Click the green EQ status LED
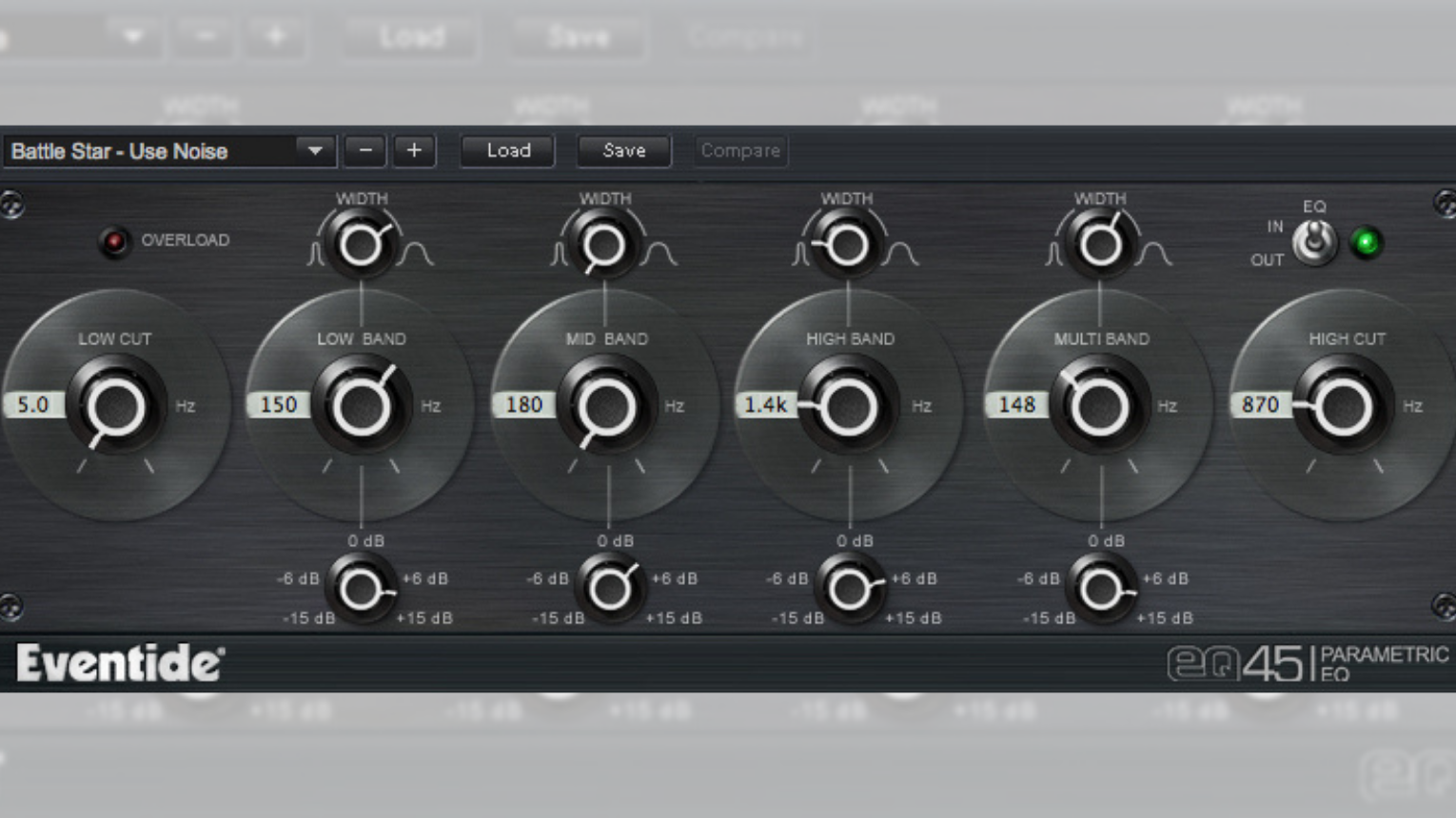 (1367, 243)
